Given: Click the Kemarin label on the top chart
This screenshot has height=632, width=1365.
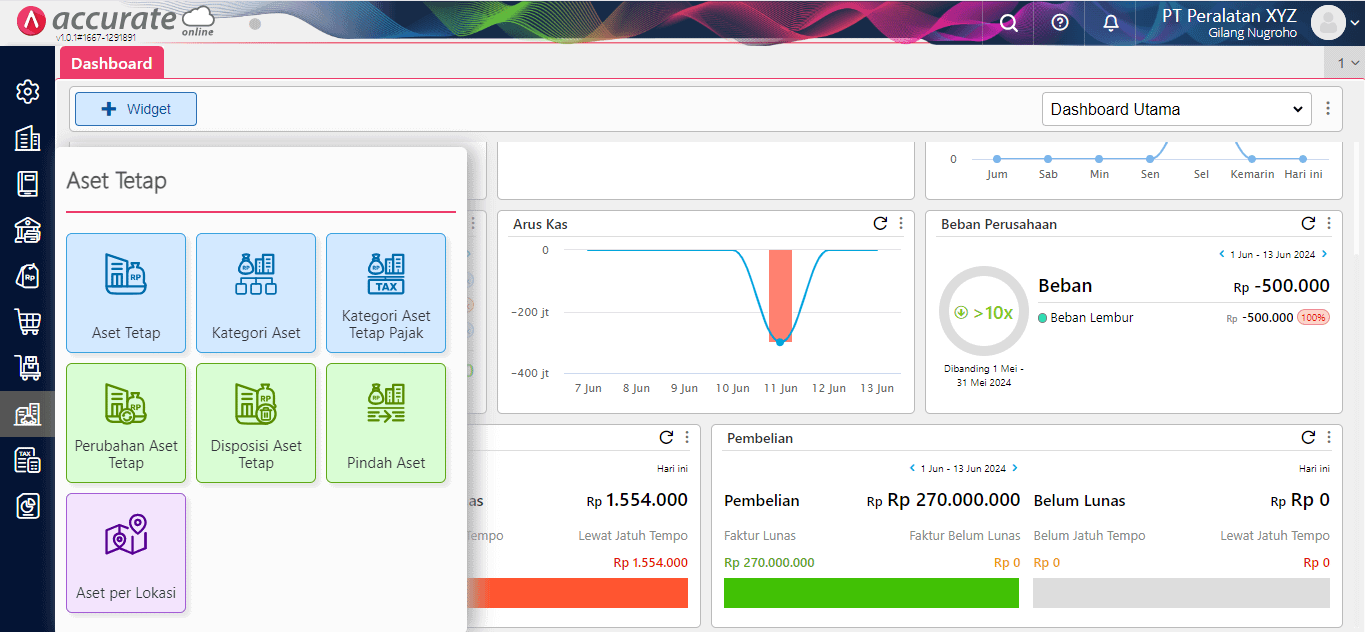Looking at the screenshot, I should point(1253,174).
